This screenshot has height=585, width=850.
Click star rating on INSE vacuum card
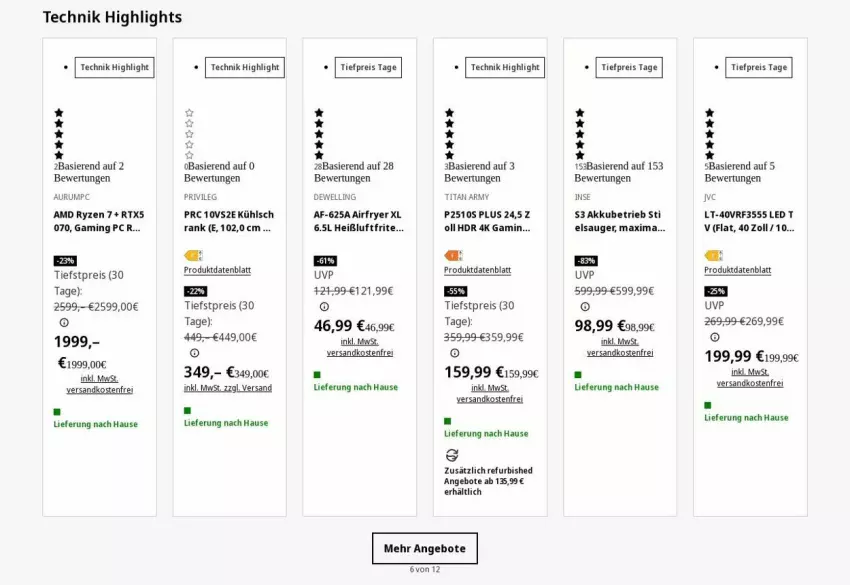(579, 134)
